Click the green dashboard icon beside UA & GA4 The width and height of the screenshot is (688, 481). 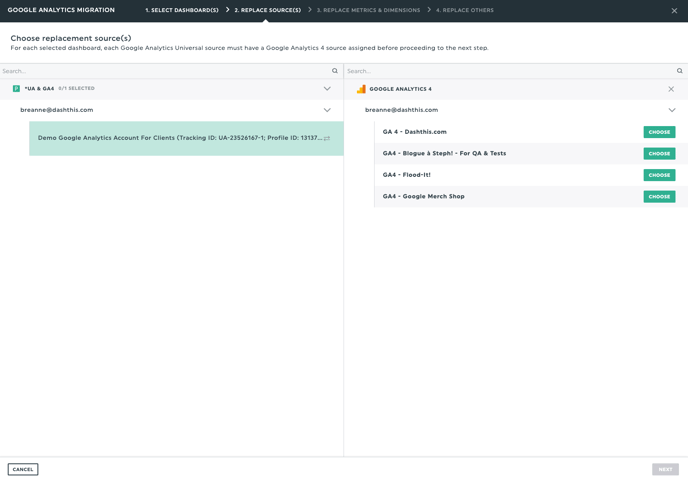[x=16, y=89]
